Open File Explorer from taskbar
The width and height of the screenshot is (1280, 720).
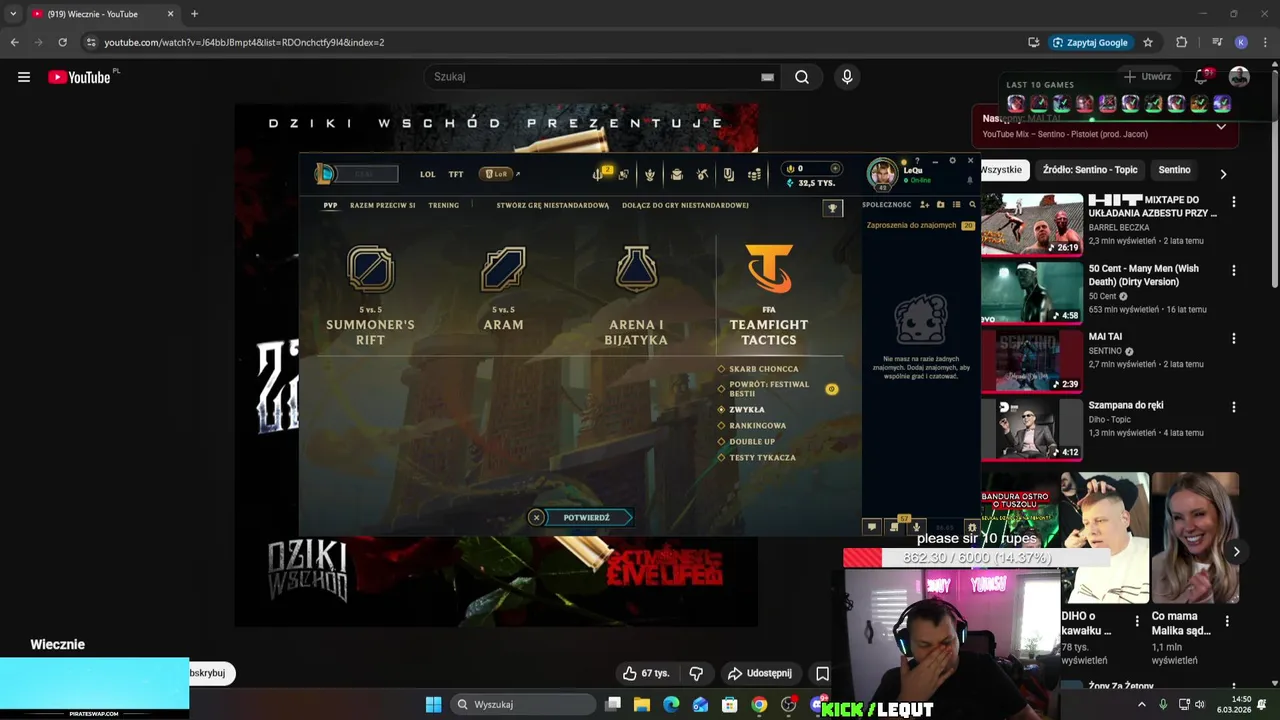point(642,705)
